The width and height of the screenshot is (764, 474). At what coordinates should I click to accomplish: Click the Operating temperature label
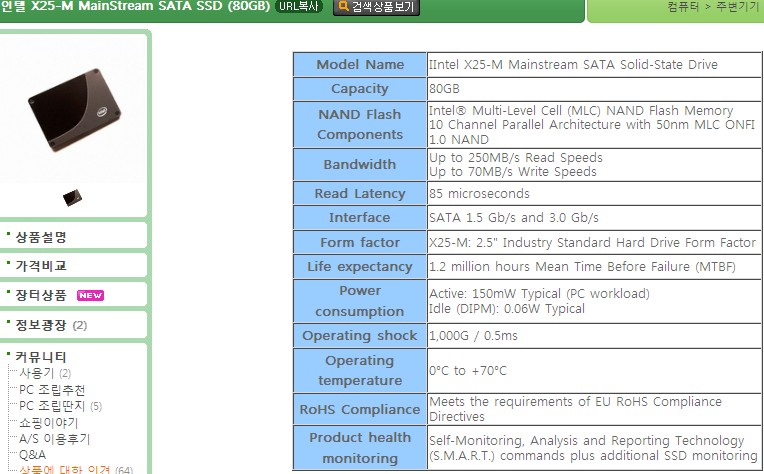click(360, 370)
